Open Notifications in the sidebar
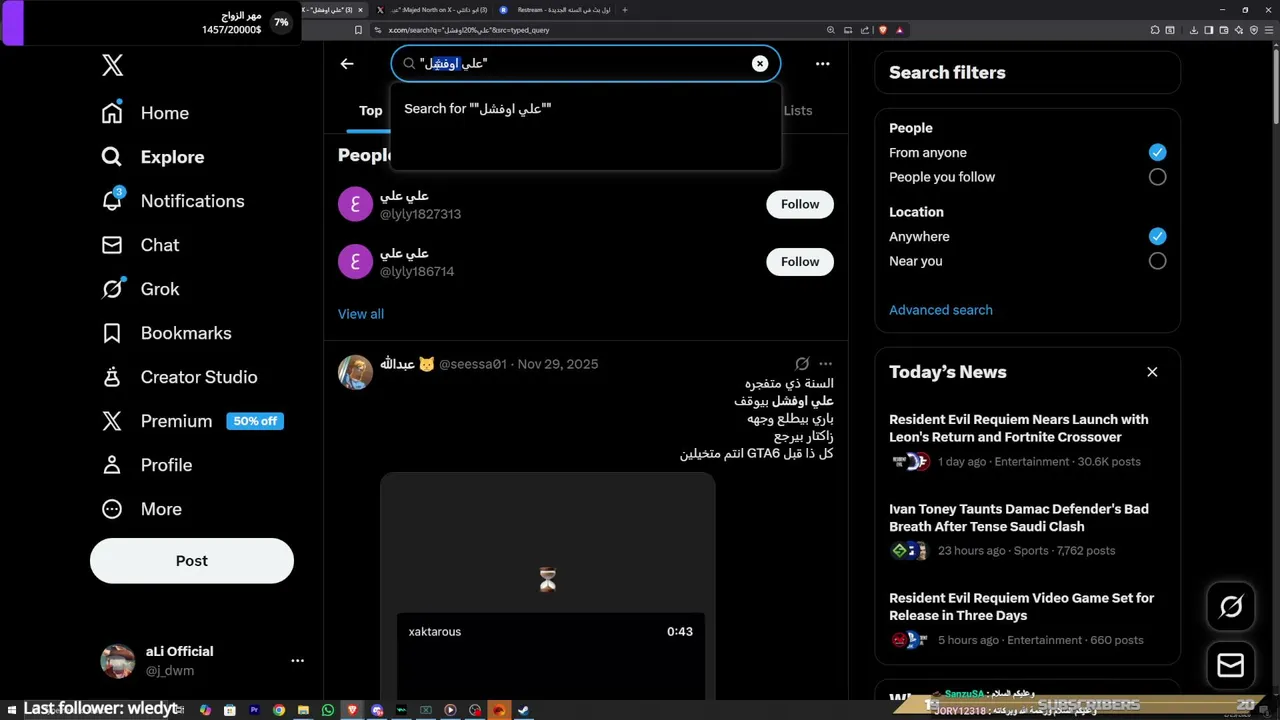Image resolution: width=1280 pixels, height=720 pixels. click(x=173, y=201)
